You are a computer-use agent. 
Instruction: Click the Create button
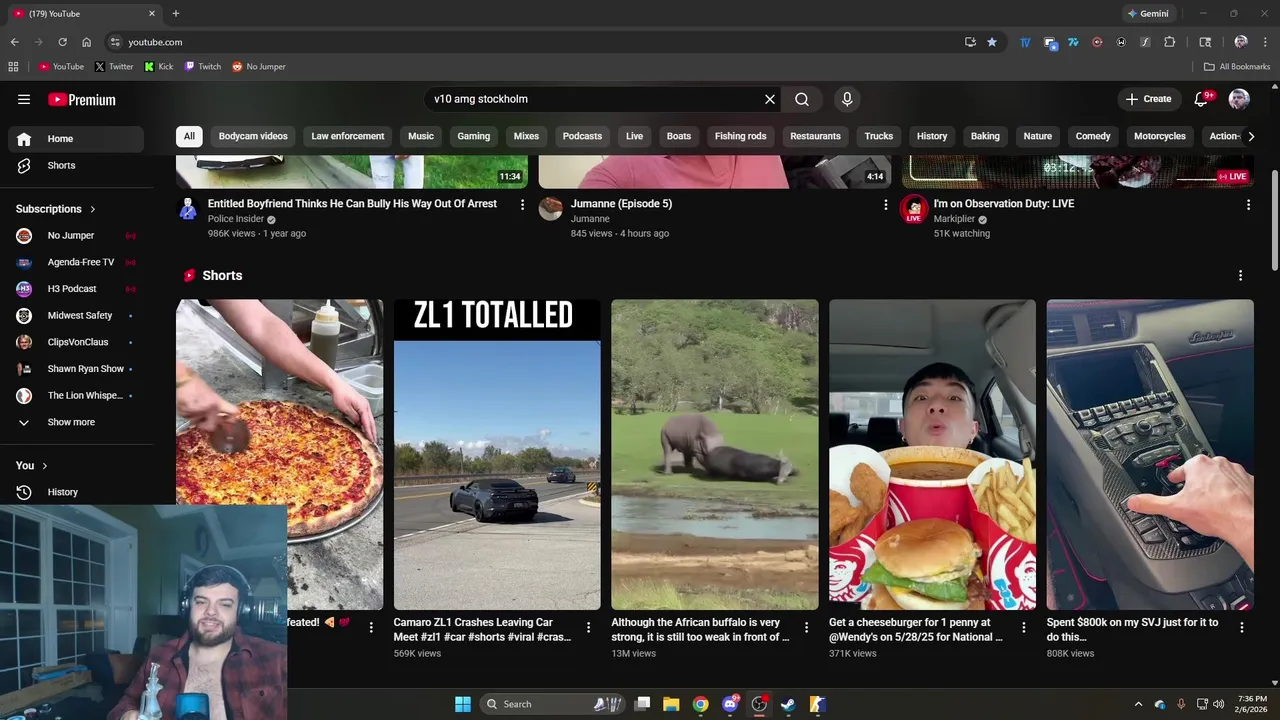point(1148,99)
